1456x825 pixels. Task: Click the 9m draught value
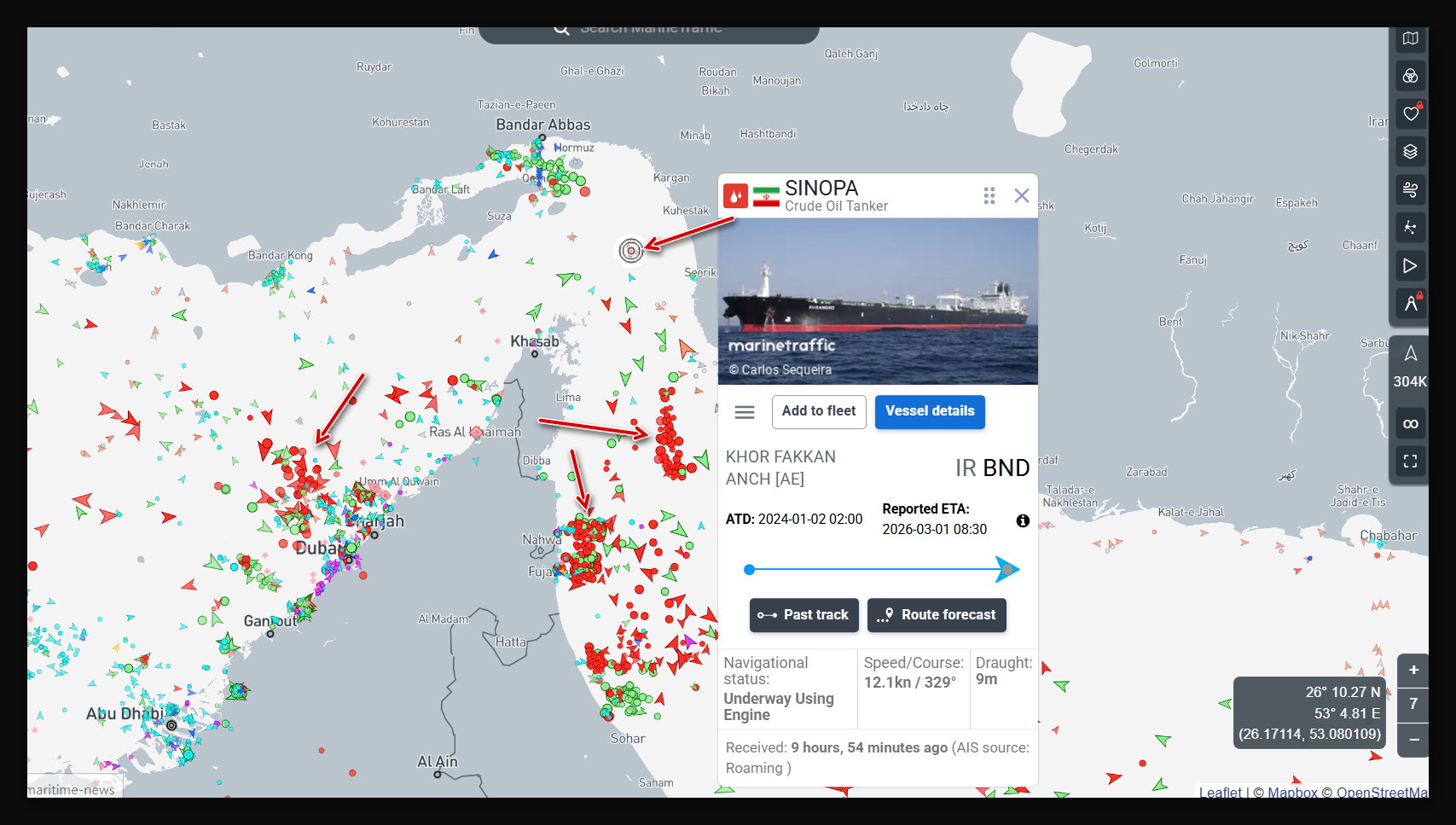987,679
